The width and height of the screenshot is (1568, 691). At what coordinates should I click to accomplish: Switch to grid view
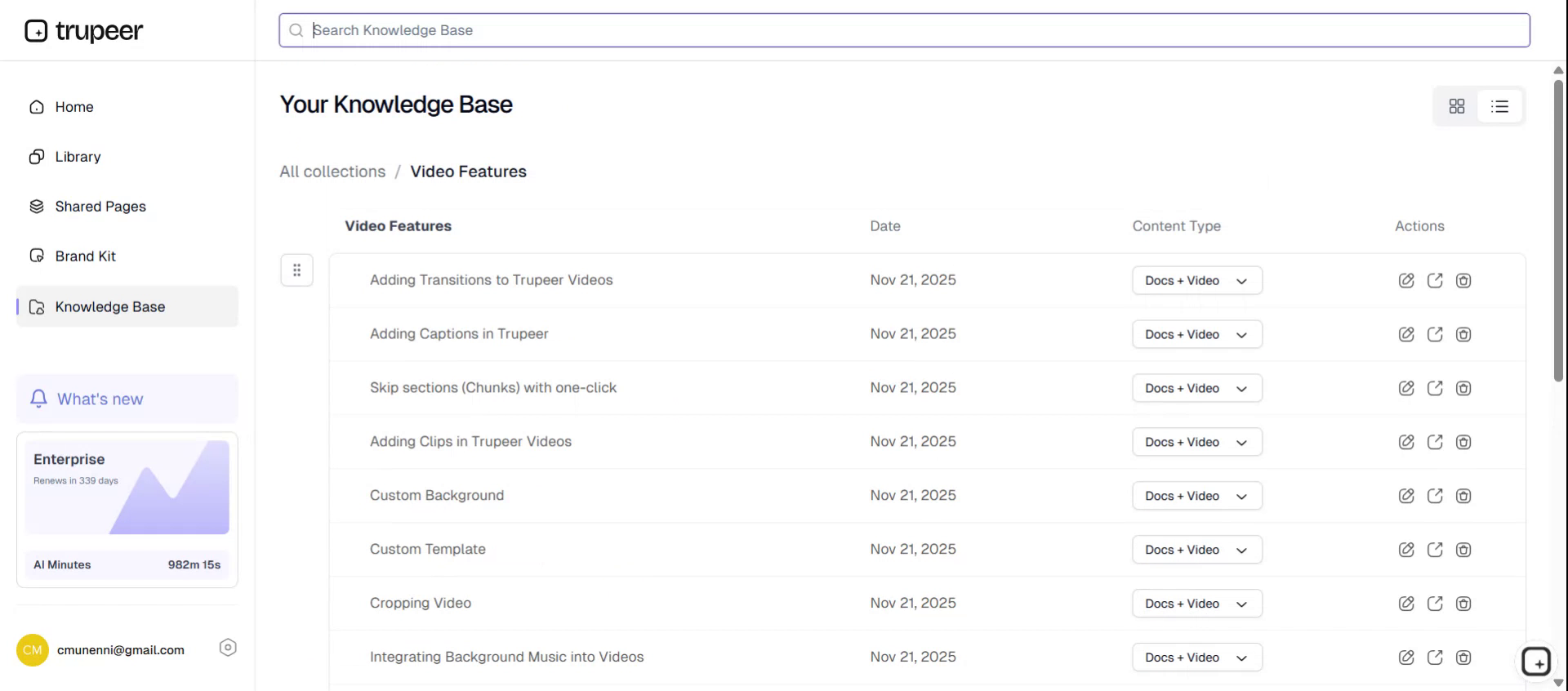click(x=1457, y=106)
